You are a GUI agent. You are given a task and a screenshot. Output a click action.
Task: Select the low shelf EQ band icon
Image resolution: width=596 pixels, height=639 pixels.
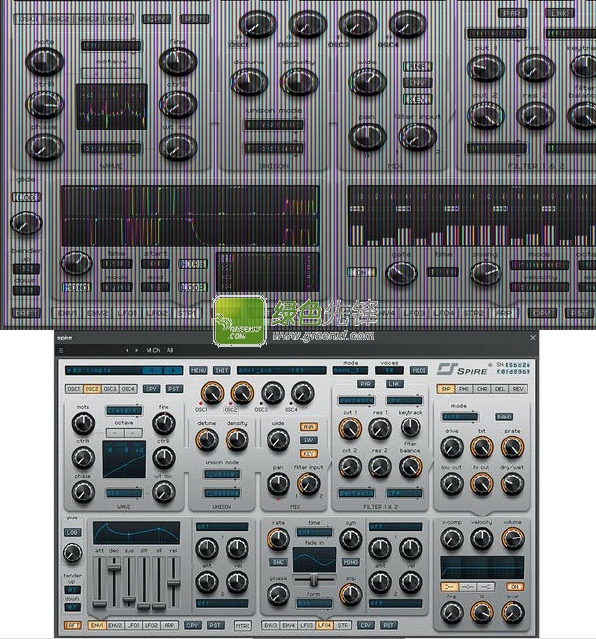tap(450, 586)
